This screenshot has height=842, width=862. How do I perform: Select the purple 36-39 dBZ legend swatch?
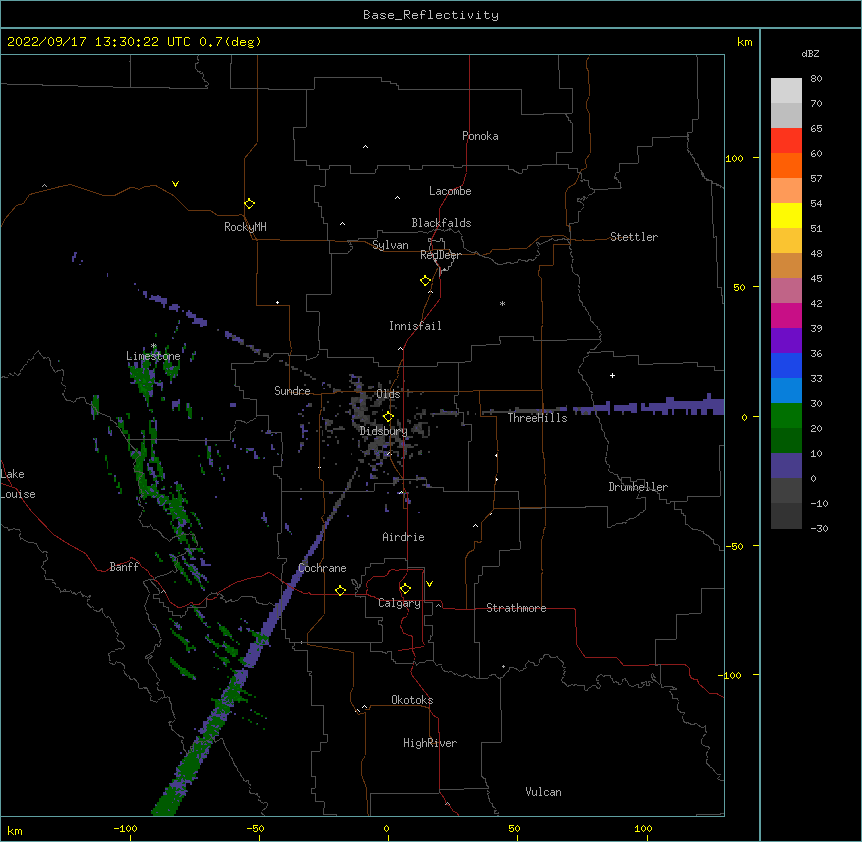point(786,341)
